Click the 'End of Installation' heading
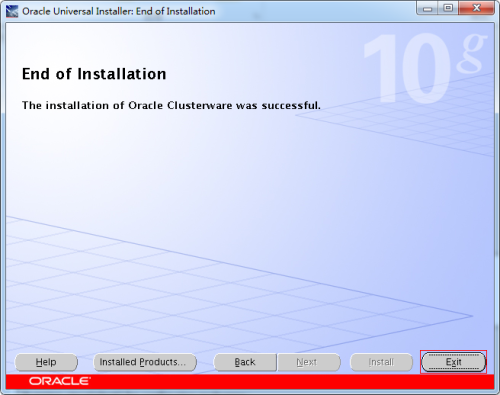500x395 pixels. click(x=94, y=74)
